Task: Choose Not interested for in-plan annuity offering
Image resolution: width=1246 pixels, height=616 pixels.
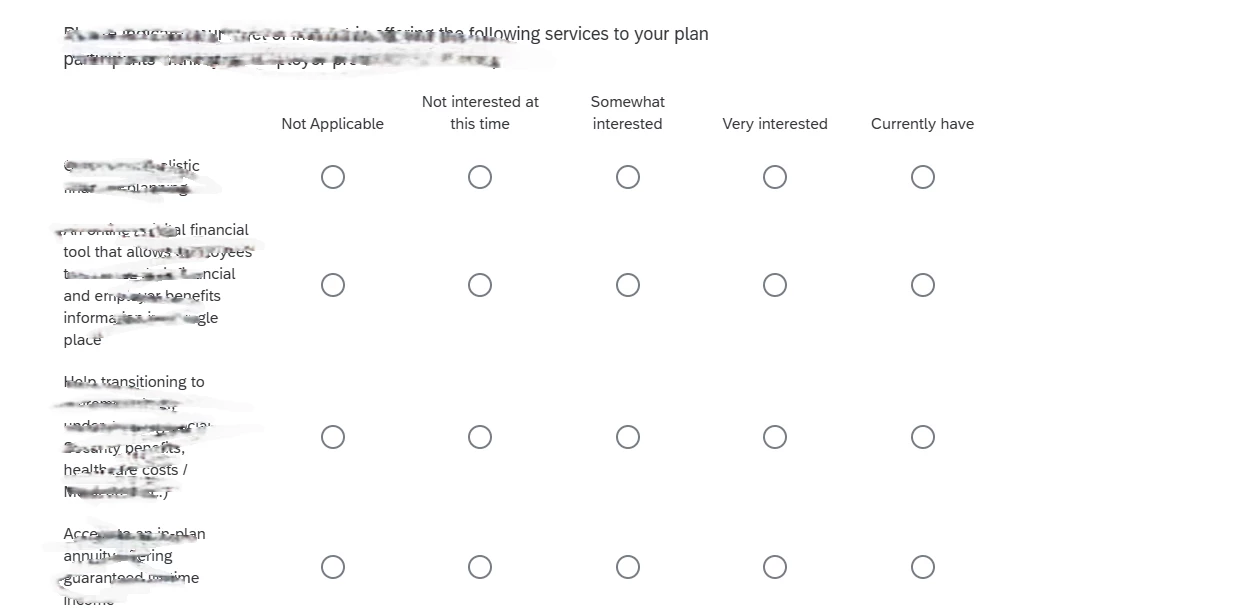Action: coord(480,567)
